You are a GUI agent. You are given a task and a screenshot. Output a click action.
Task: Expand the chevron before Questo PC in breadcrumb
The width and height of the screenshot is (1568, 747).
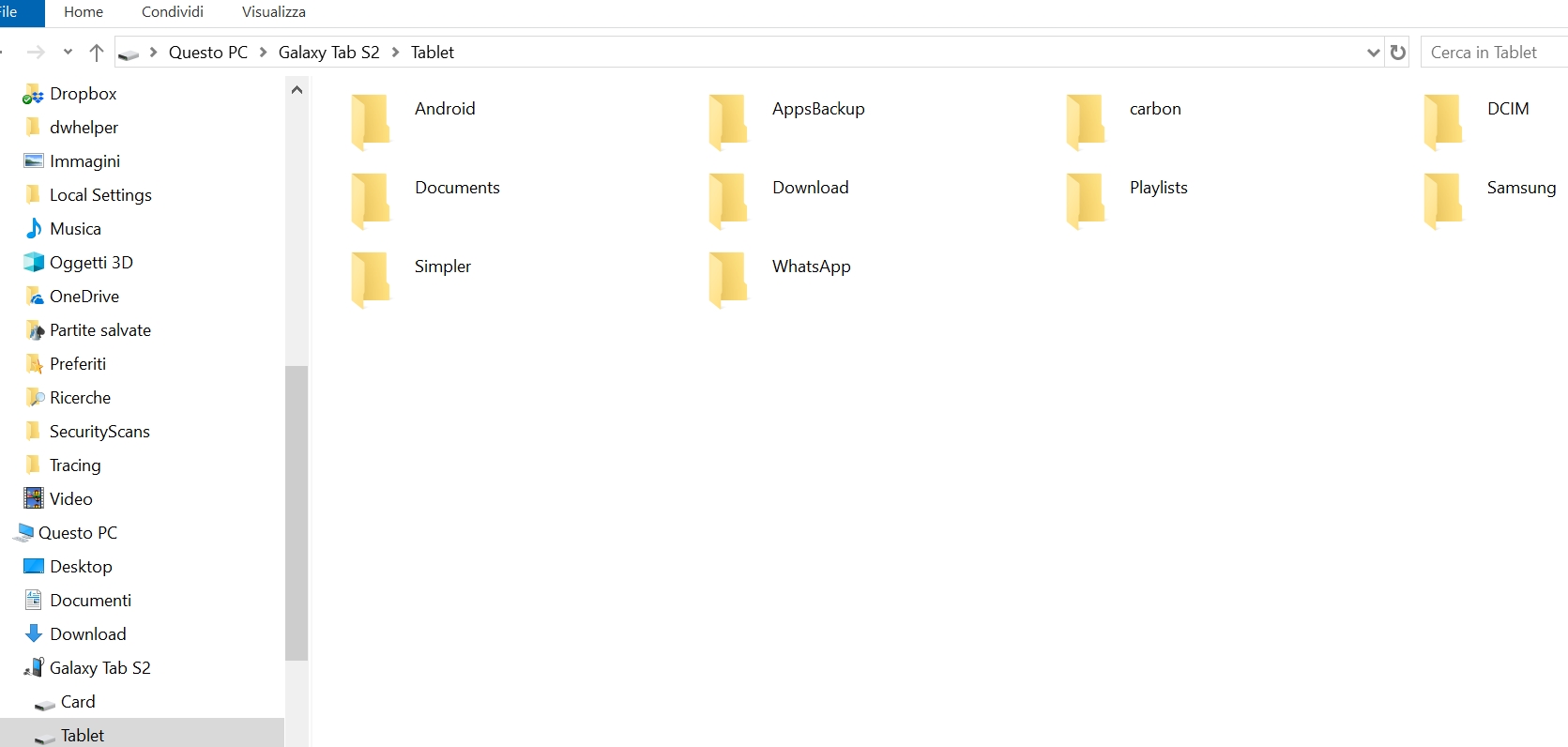click(x=154, y=53)
